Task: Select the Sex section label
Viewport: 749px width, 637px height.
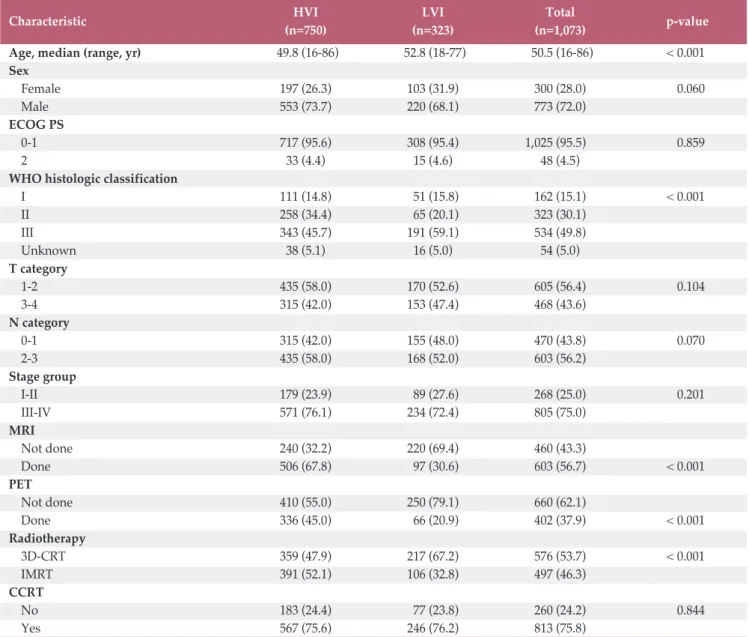Action: tap(19, 71)
